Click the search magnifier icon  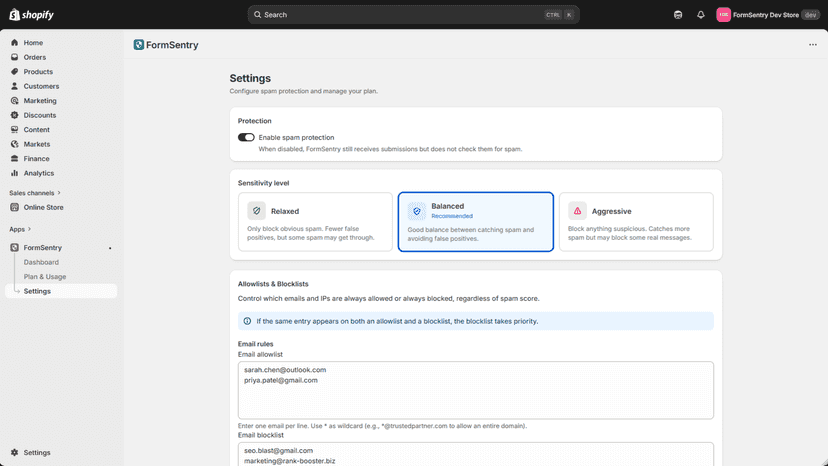257,15
